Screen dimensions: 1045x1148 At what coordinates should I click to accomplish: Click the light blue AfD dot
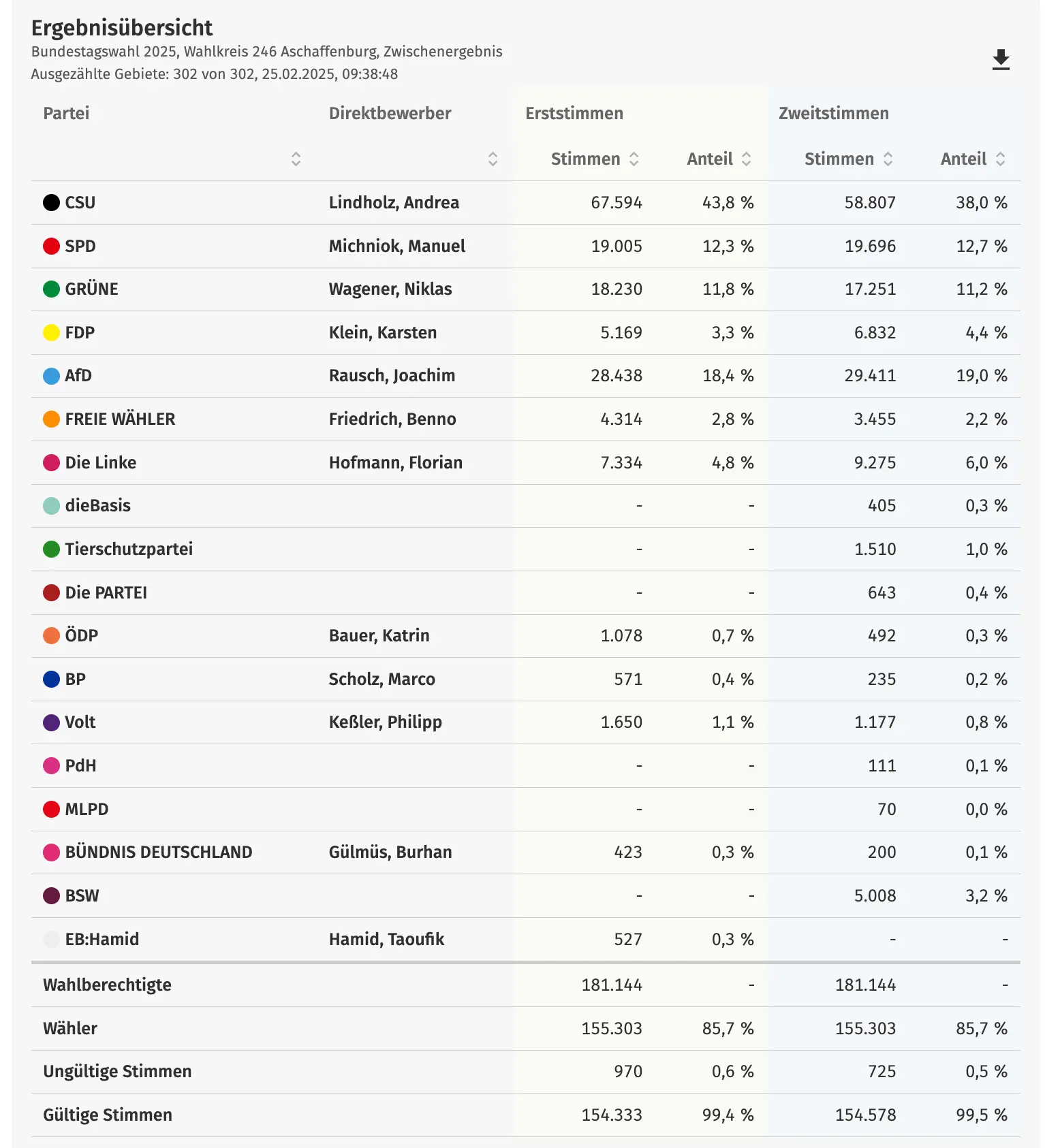(51, 376)
